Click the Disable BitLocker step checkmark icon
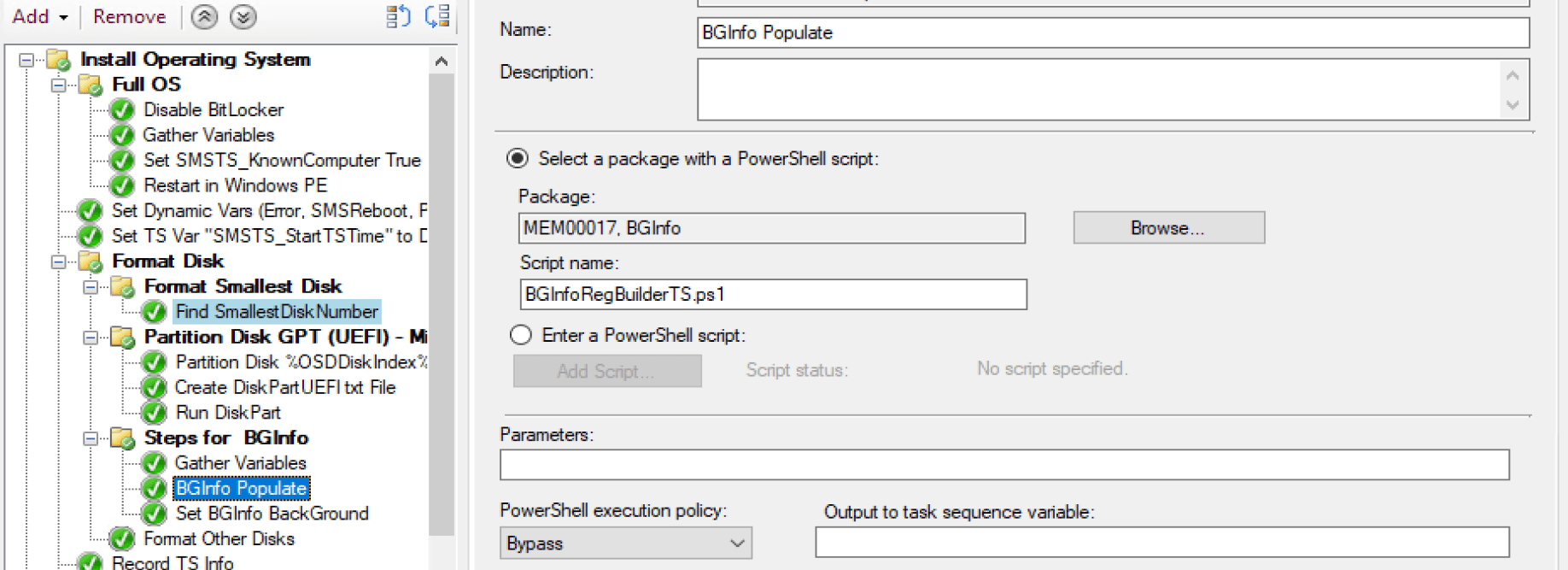The width and height of the screenshot is (1568, 570). [122, 110]
